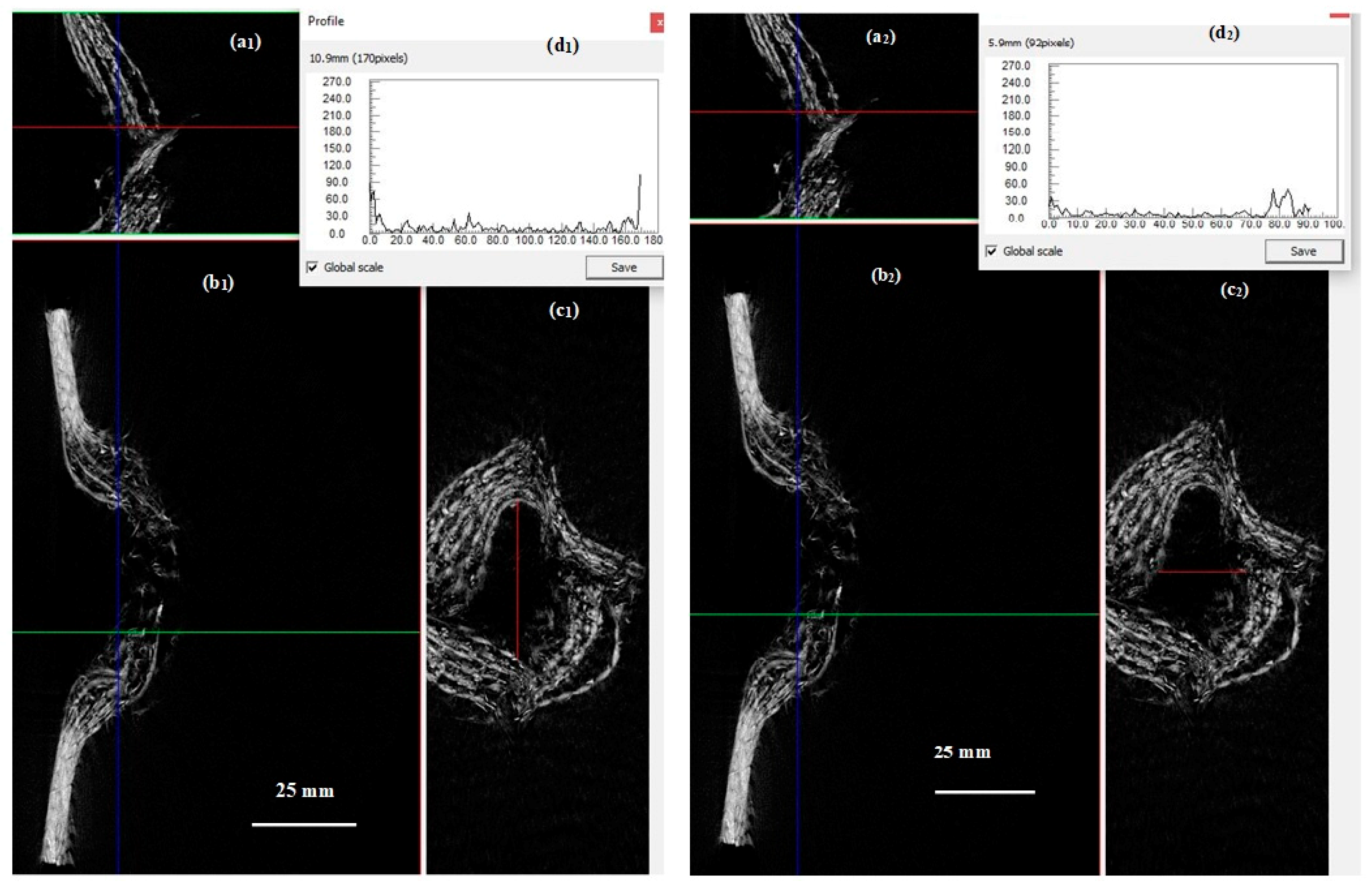This screenshot has width=1372, height=888.
Task: Click the red horizontal slice line in a2
Action: tap(922, 112)
